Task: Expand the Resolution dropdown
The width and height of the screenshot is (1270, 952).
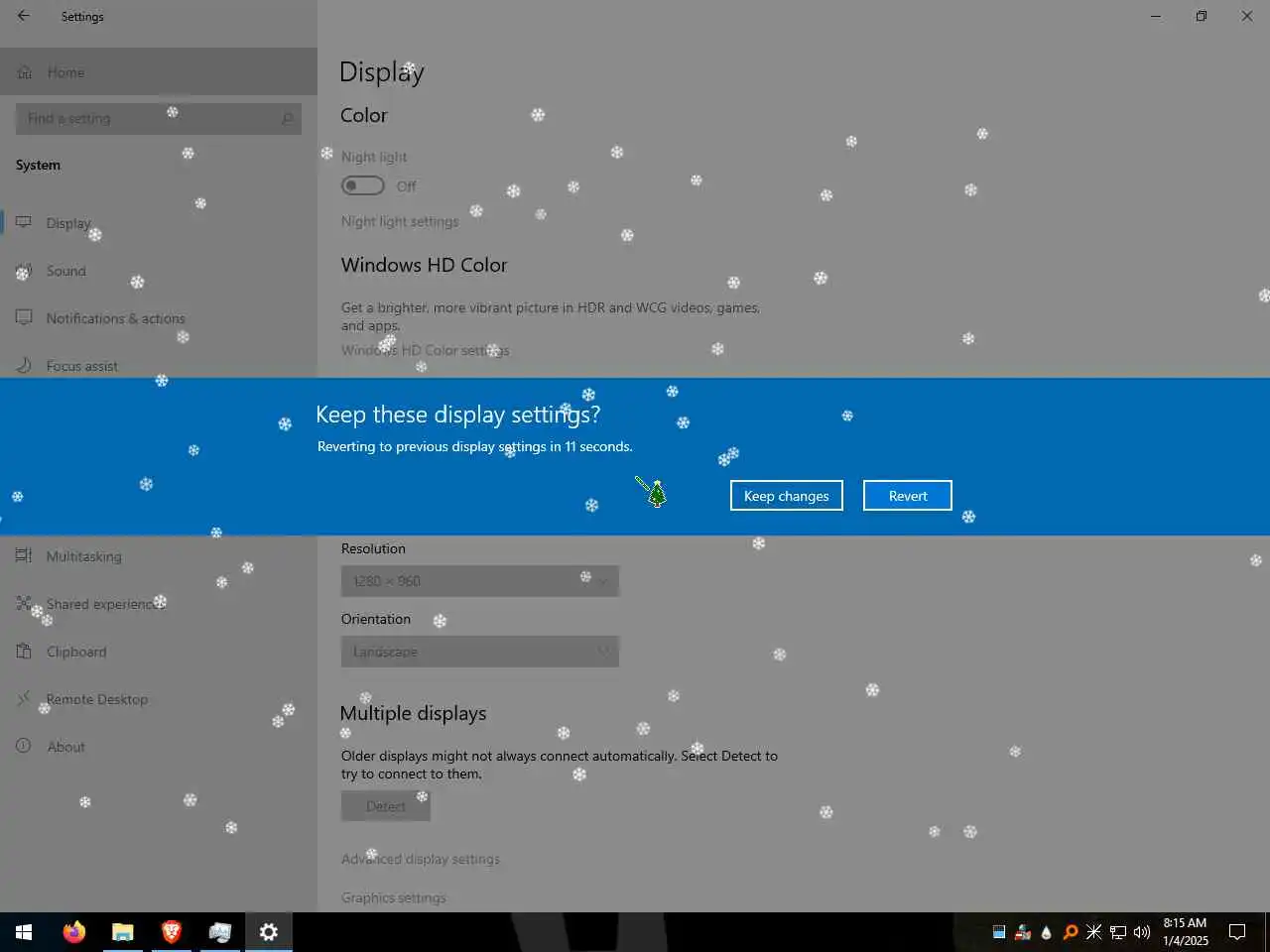Action: 480,581
